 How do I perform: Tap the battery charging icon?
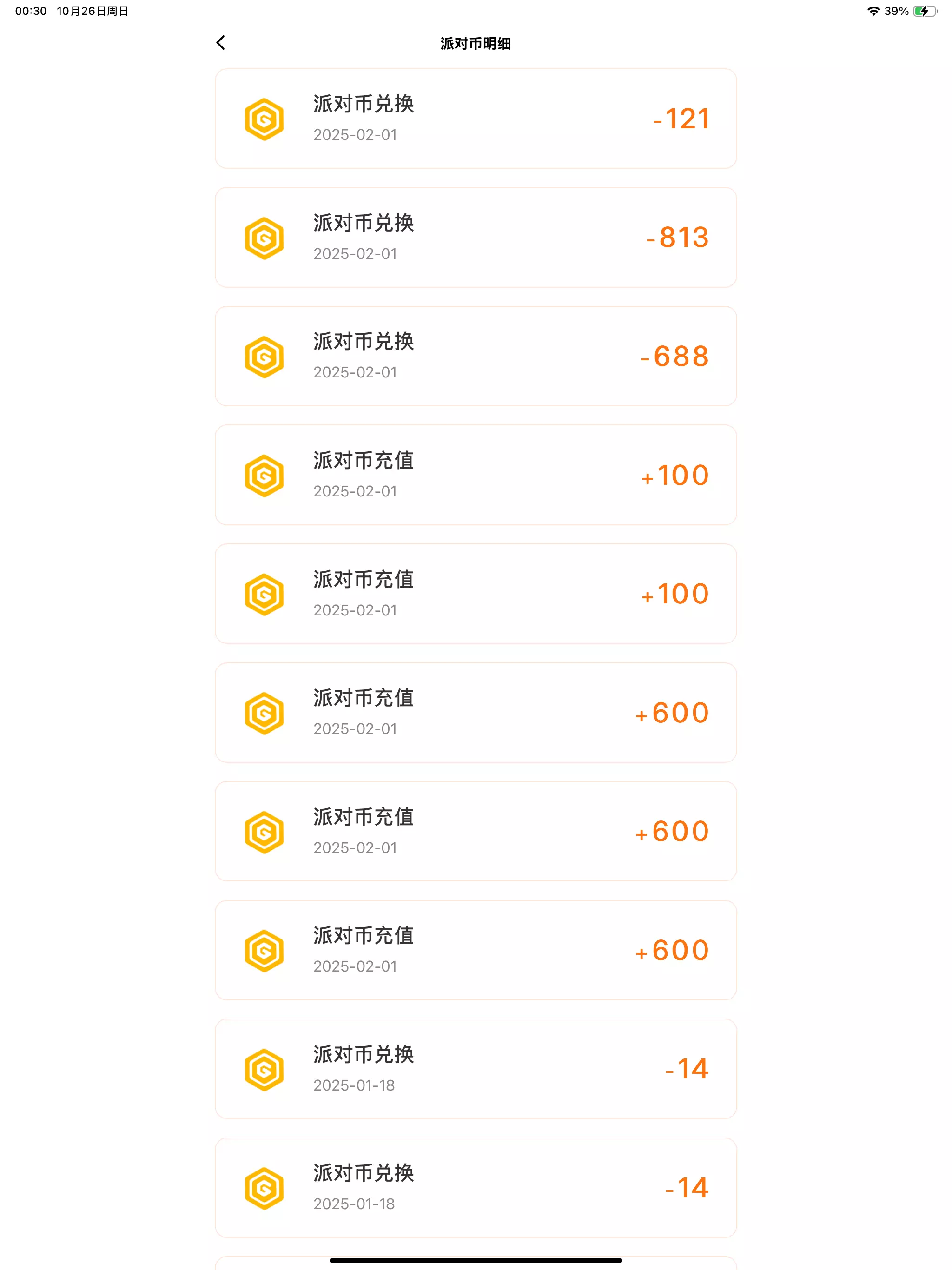point(925,11)
